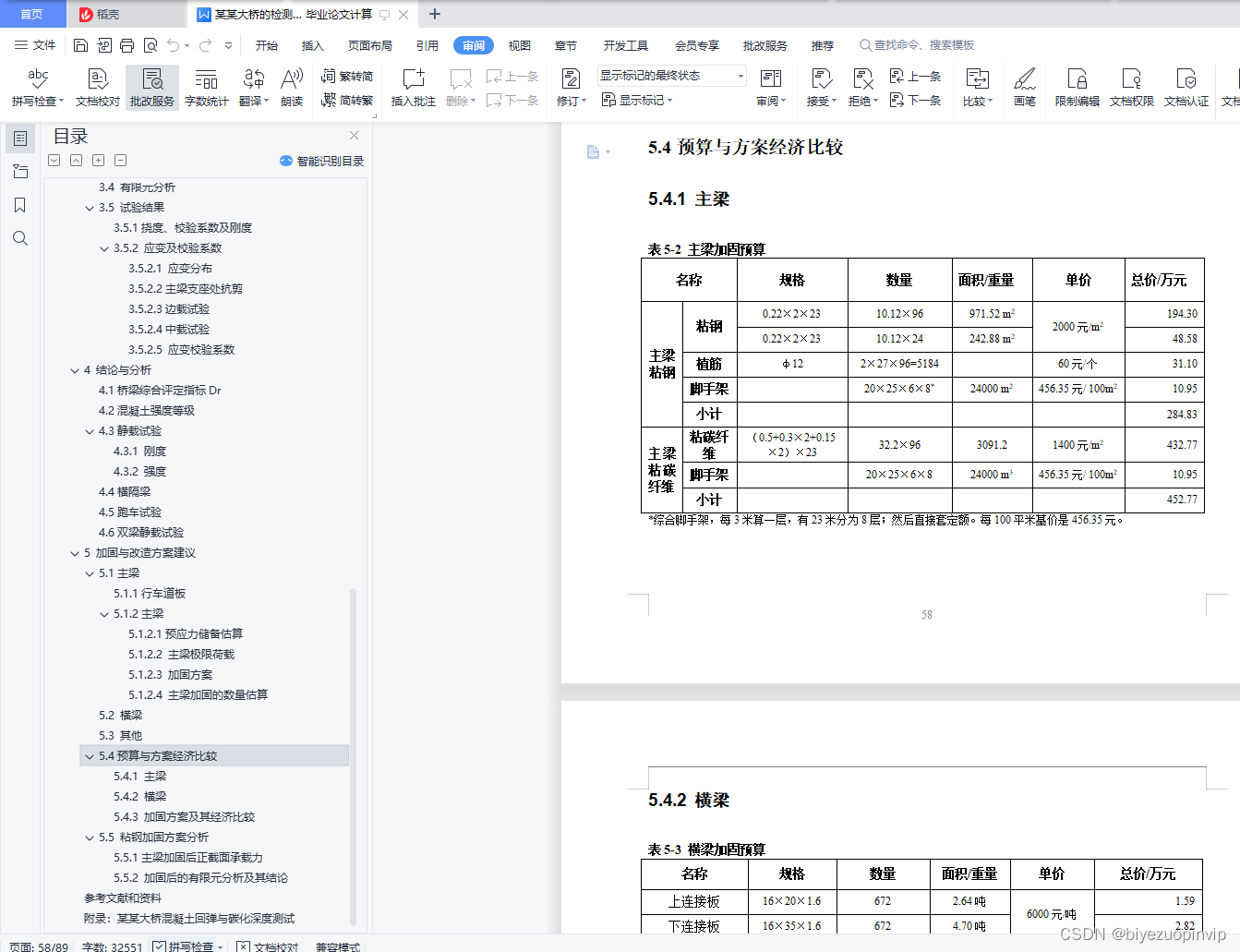The image size is (1240, 952).
Task: Click the print icon in quick access
Action: coord(127,45)
